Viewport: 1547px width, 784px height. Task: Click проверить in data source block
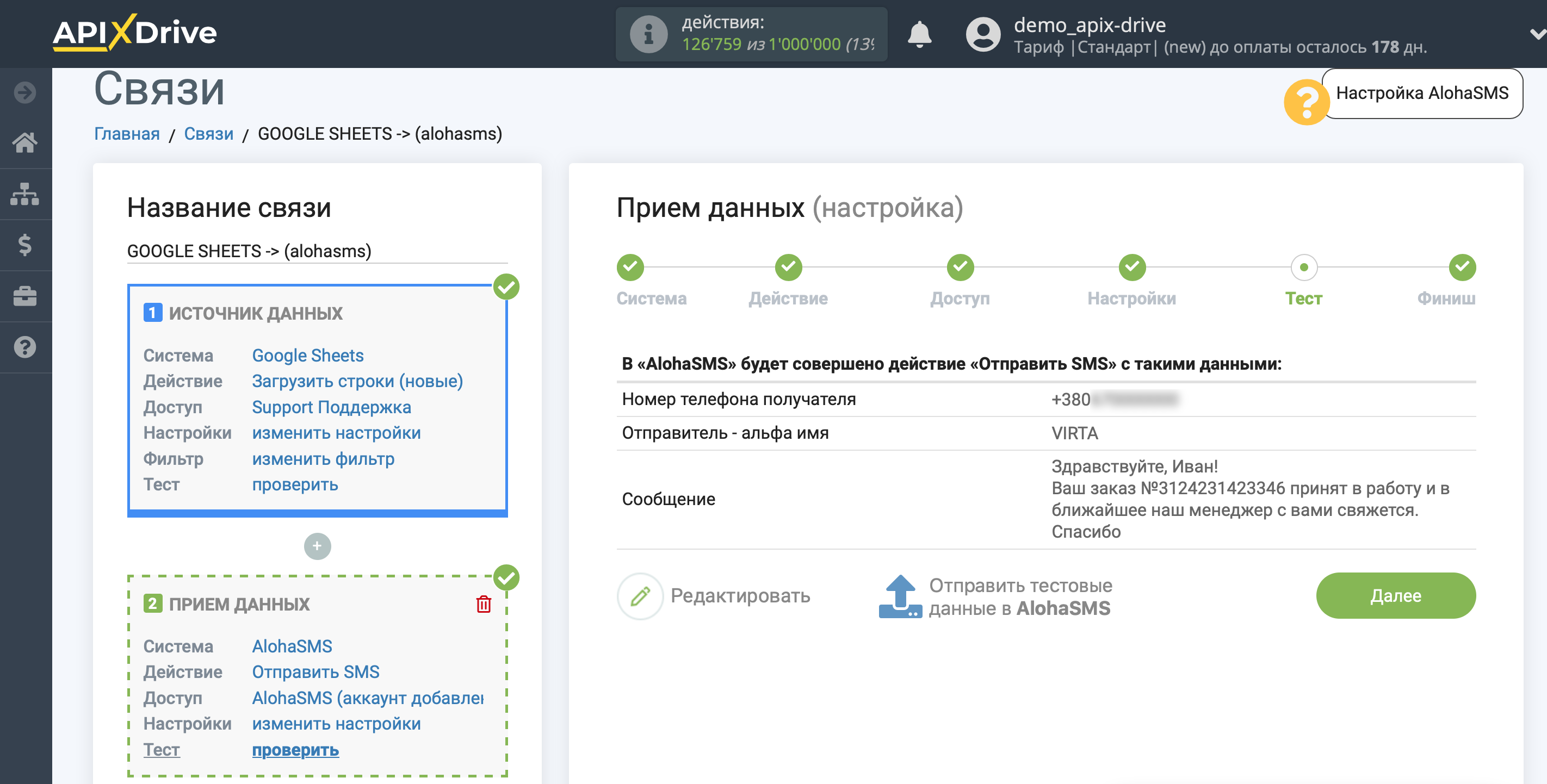click(295, 484)
